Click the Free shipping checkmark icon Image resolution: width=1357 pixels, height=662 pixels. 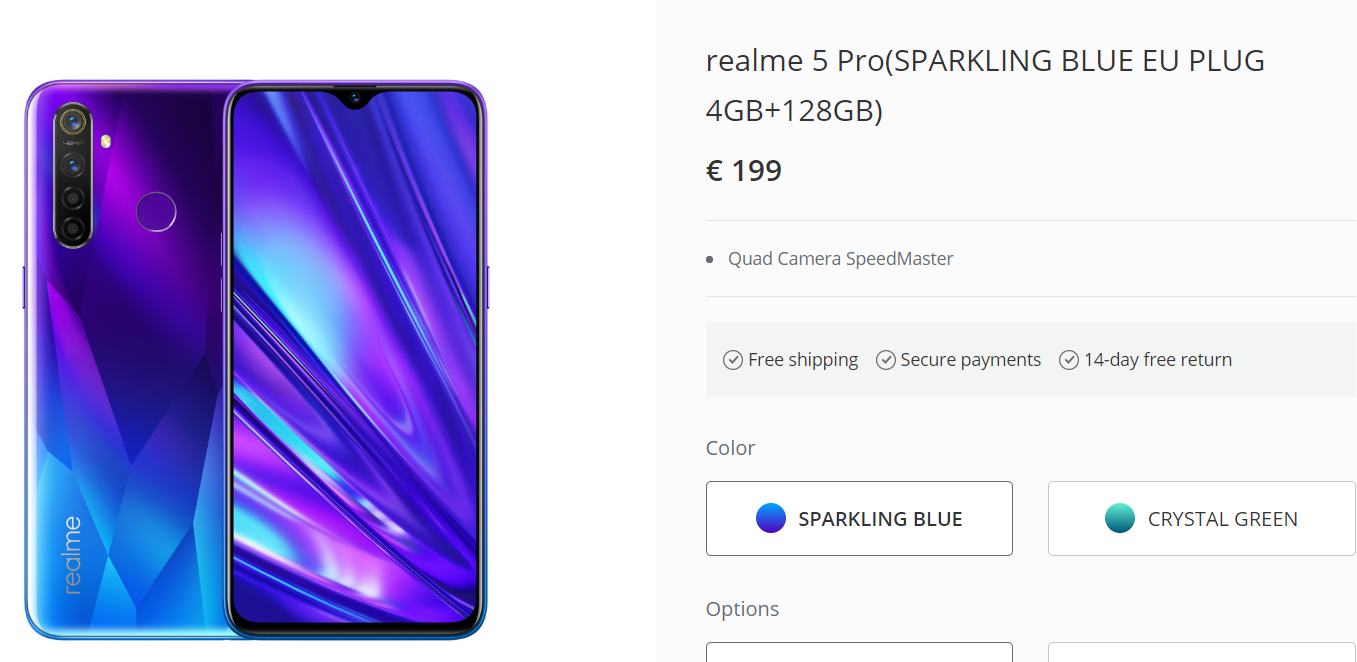coord(733,360)
